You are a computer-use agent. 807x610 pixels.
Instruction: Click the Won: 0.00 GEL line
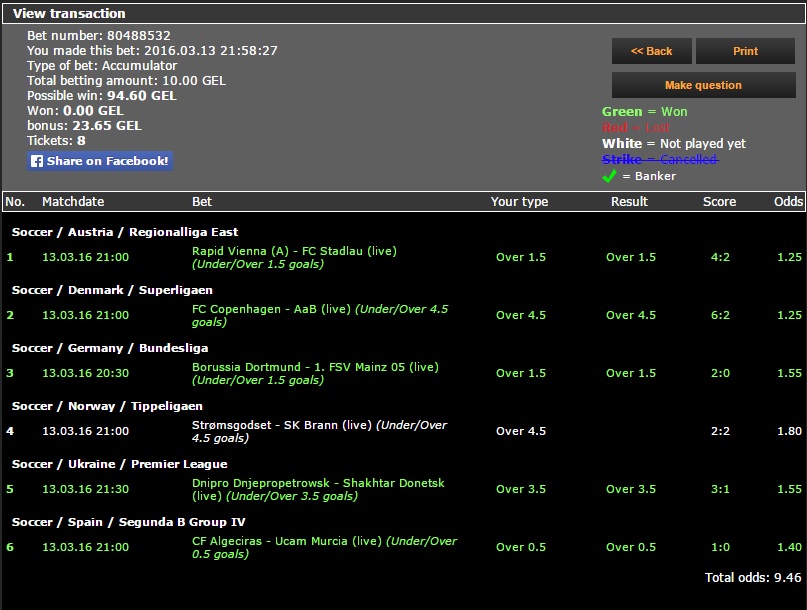[75, 111]
